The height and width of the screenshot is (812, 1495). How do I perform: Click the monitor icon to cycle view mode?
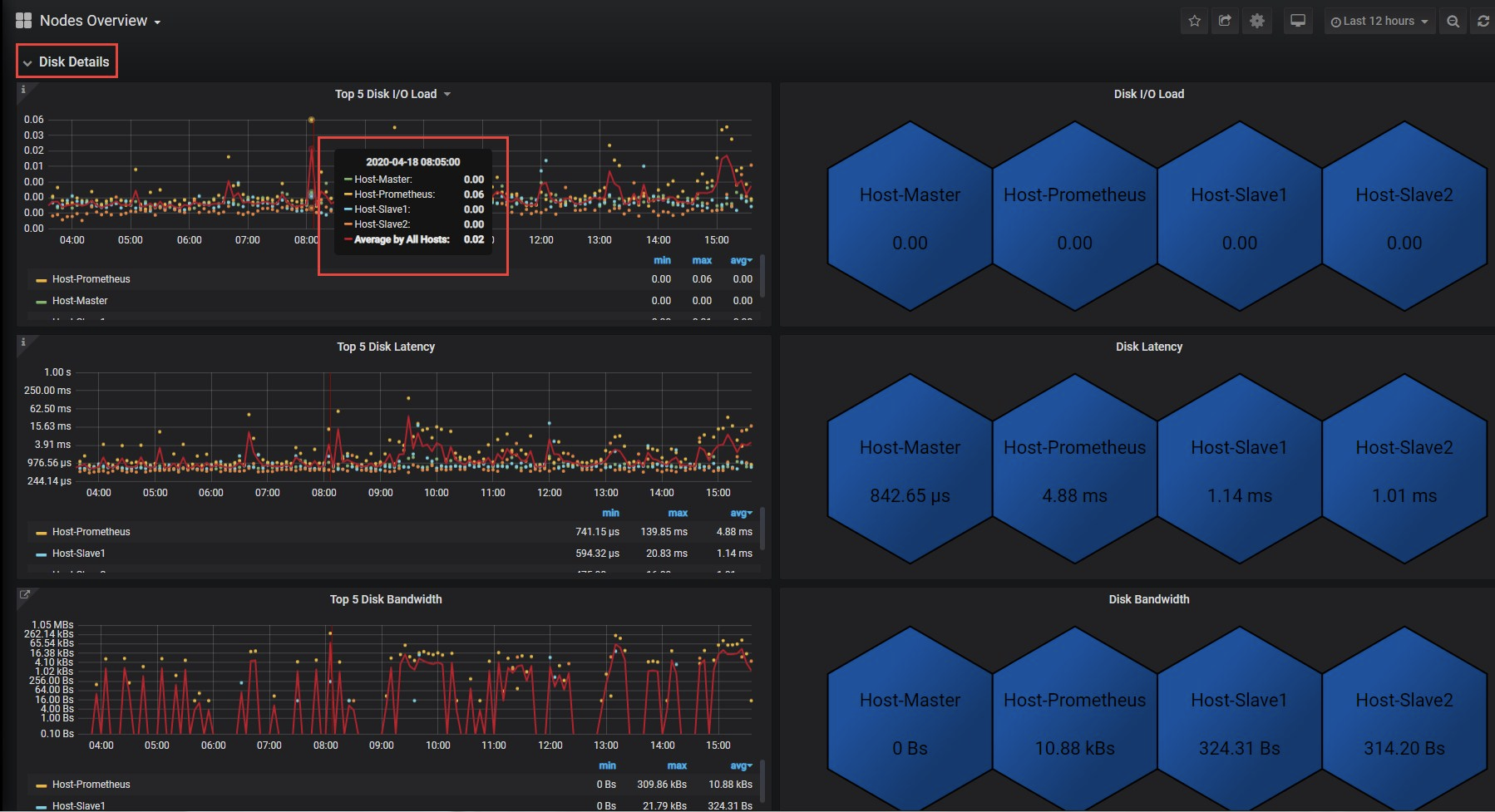click(x=1297, y=22)
